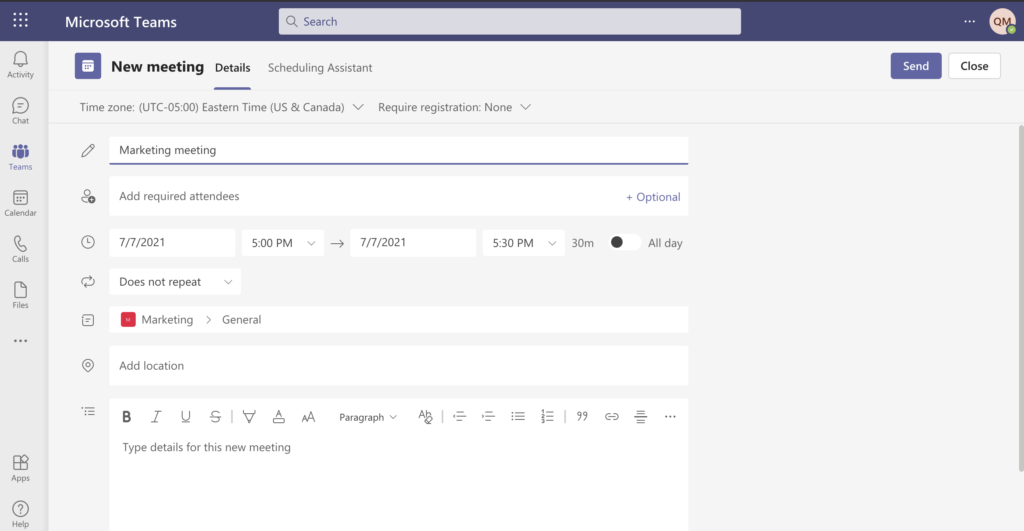1024x531 pixels.
Task: Increase indent of the paragraph
Action: pos(488,417)
